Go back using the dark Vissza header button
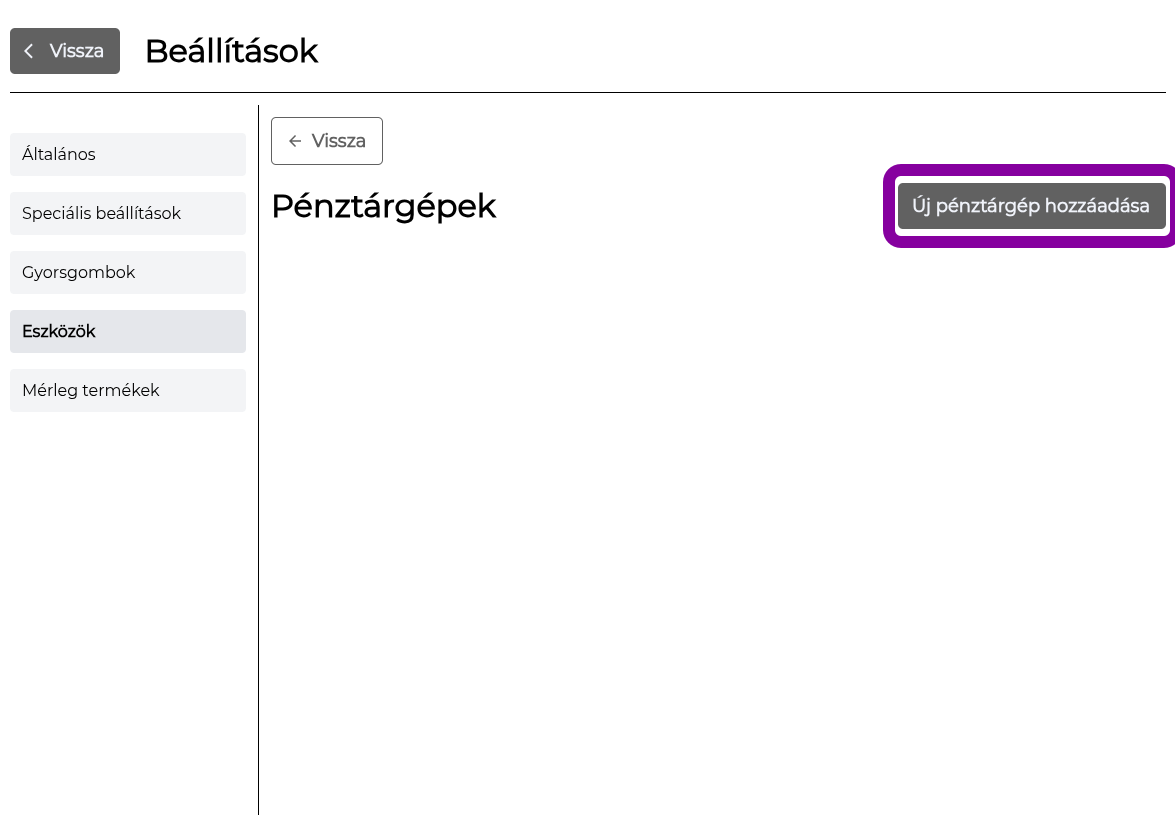The width and height of the screenshot is (1175, 815). coord(64,51)
